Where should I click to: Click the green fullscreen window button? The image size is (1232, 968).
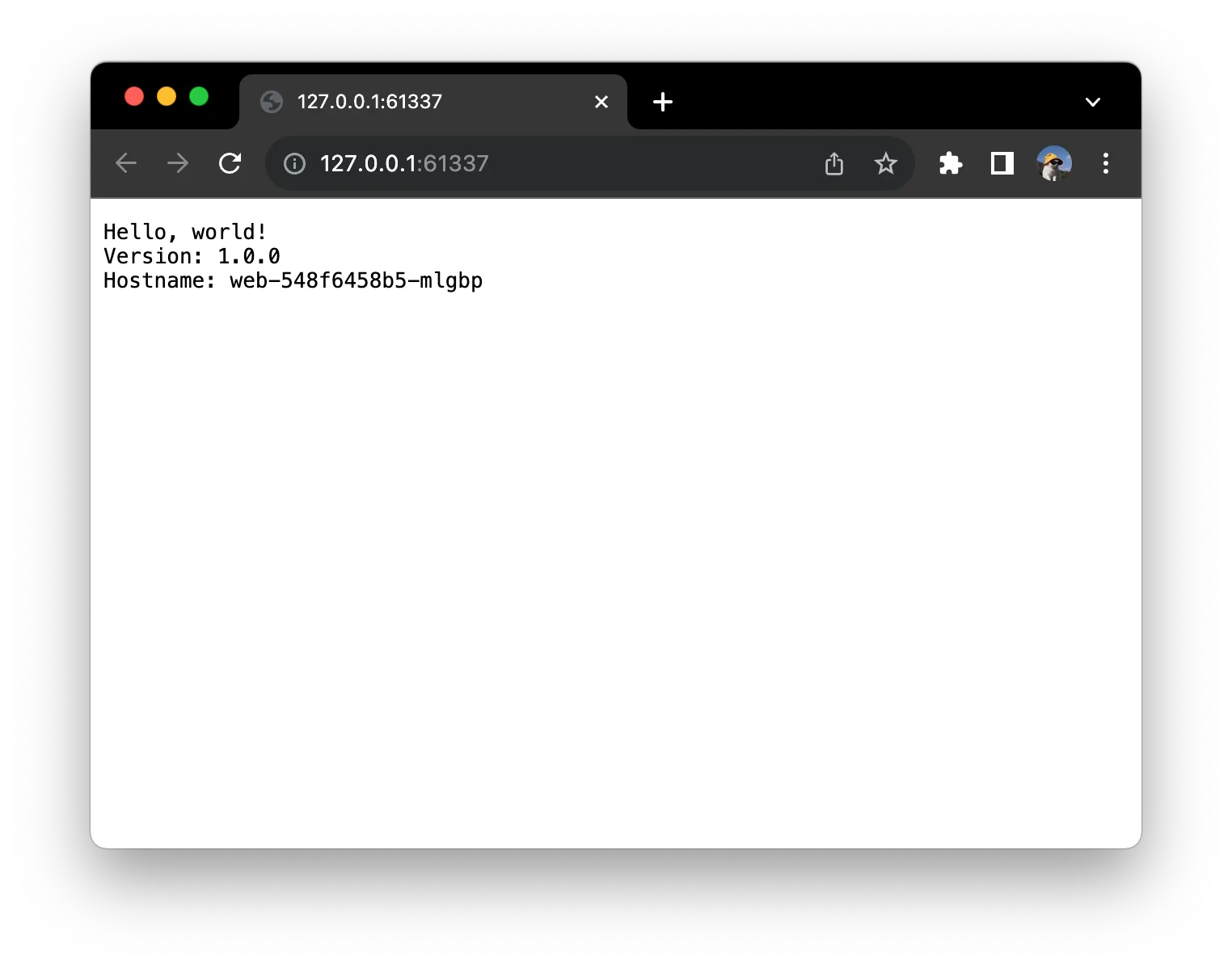click(199, 96)
